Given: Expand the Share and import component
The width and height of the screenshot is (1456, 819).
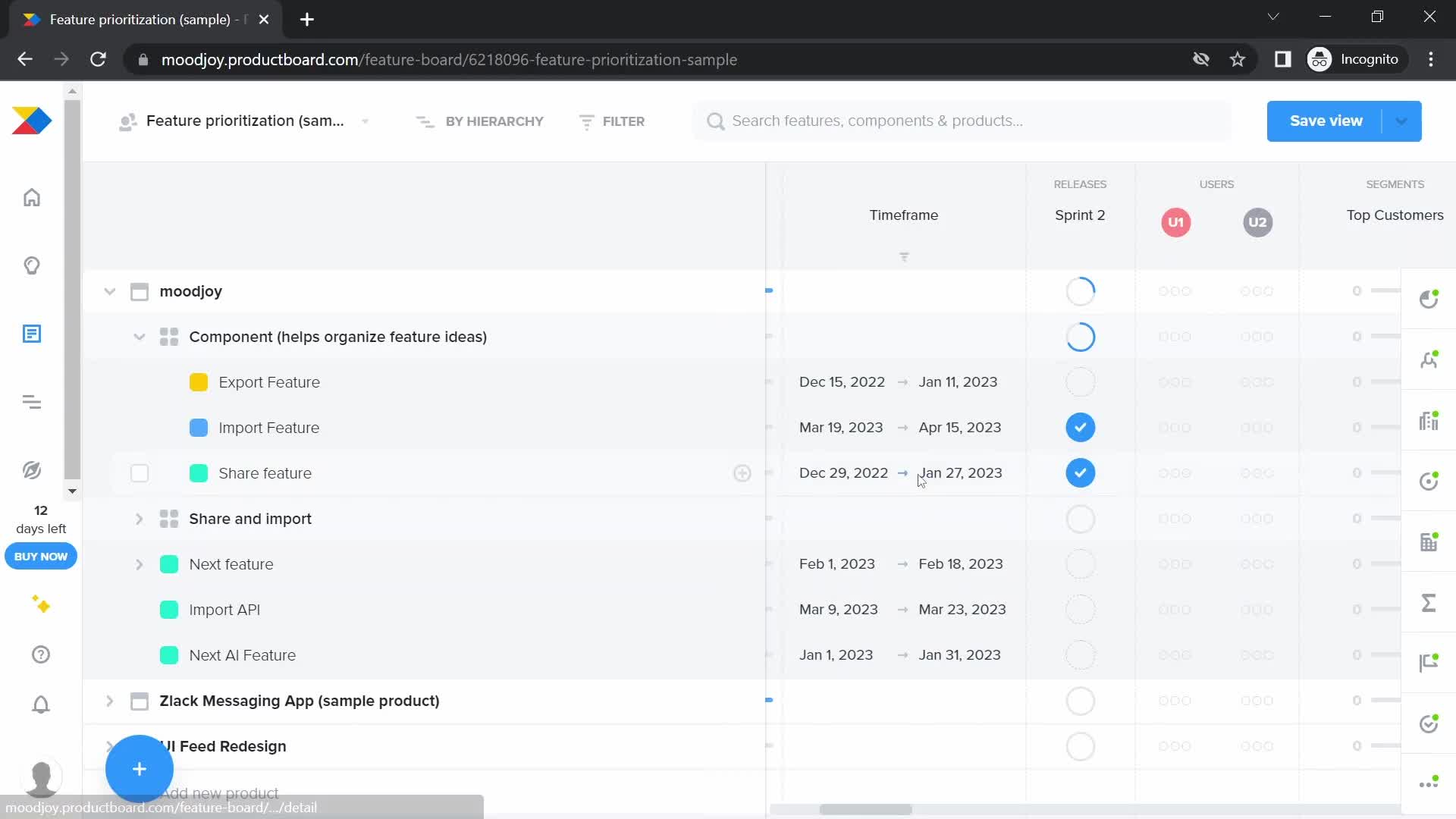Looking at the screenshot, I should (140, 519).
